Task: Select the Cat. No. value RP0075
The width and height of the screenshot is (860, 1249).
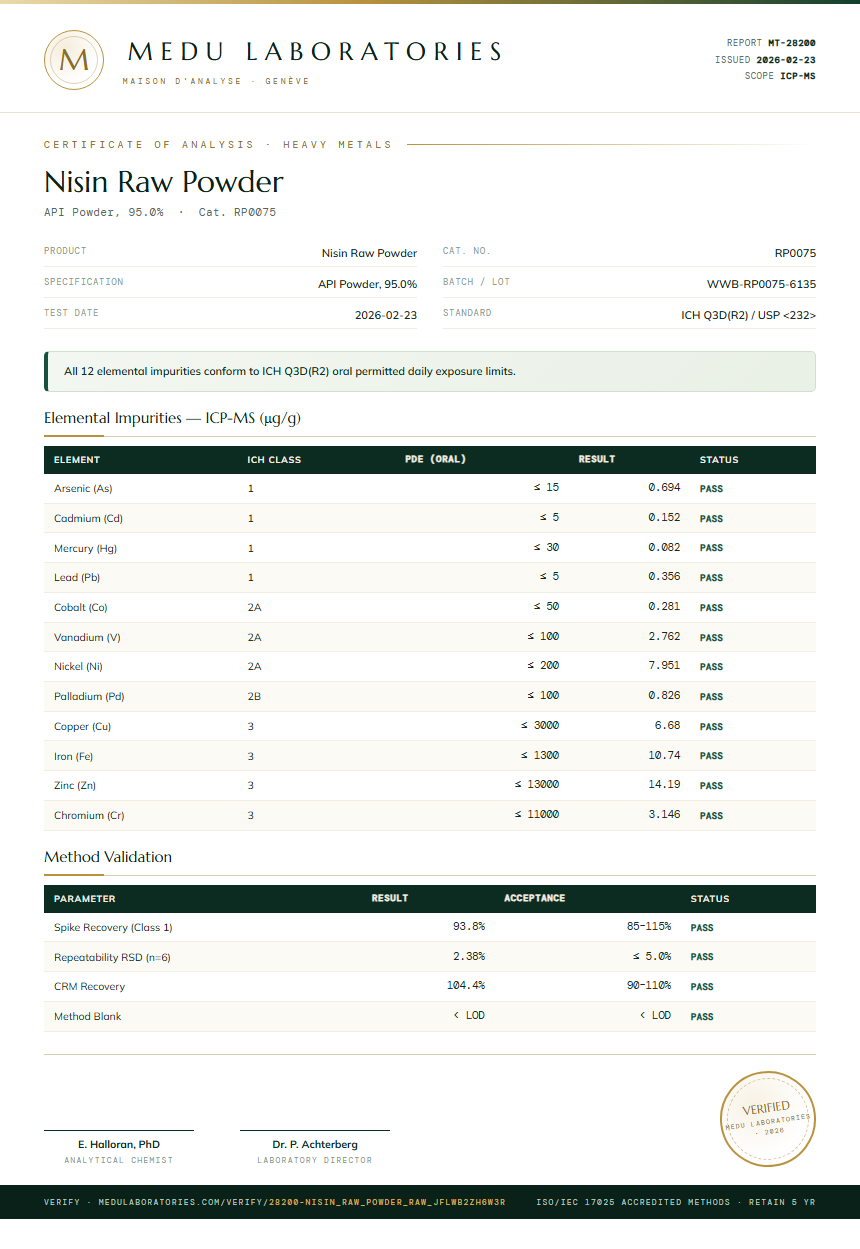Action: click(795, 254)
